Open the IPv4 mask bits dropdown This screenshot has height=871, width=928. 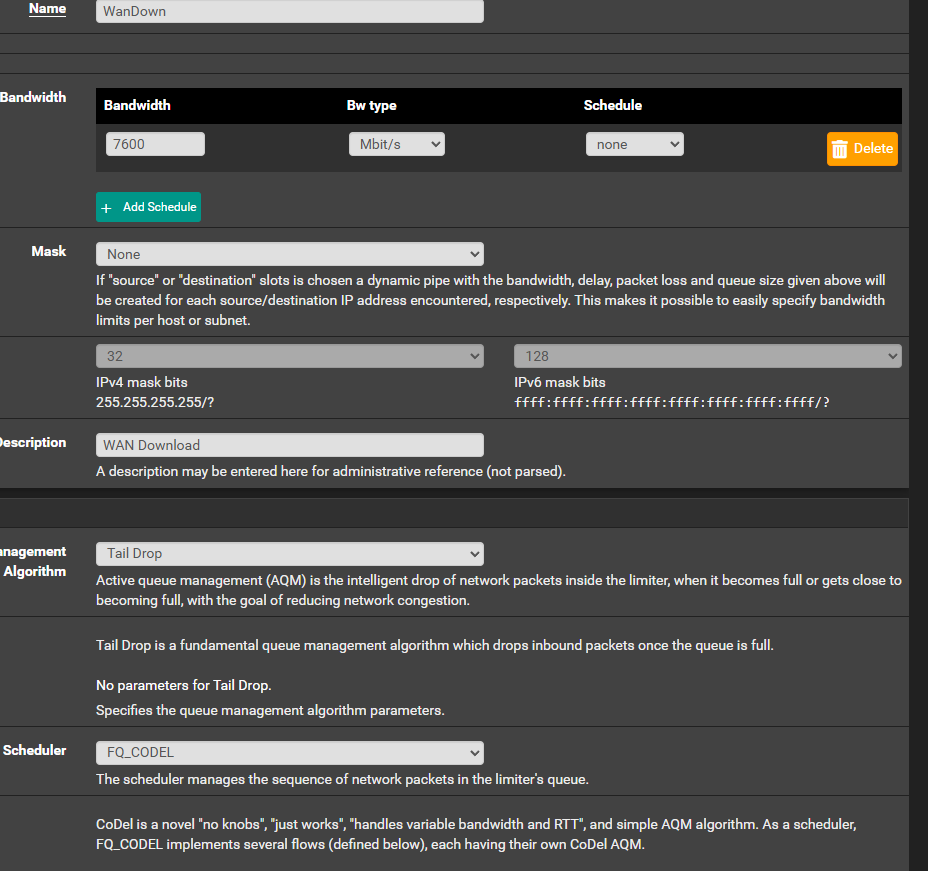pyautogui.click(x=289, y=356)
